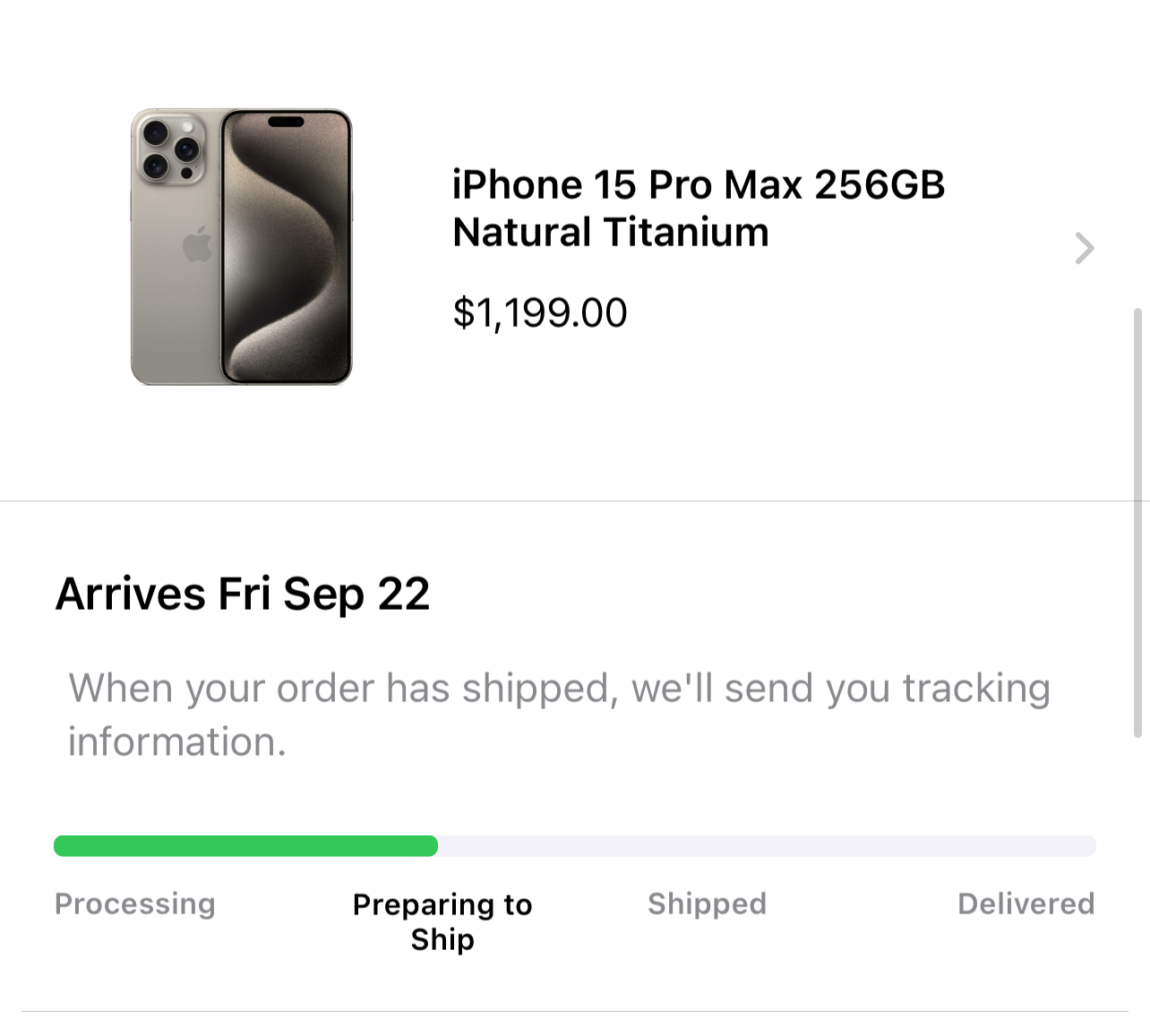Open the iPhone 15 Pro Max 256GB title
The width and height of the screenshot is (1150, 1036).
point(699,184)
